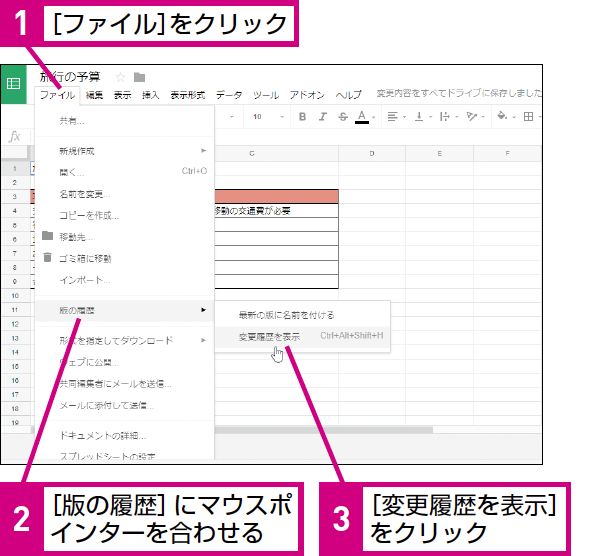Click the save status text 変更内容をすべてドライブに保存しました

[459, 93]
